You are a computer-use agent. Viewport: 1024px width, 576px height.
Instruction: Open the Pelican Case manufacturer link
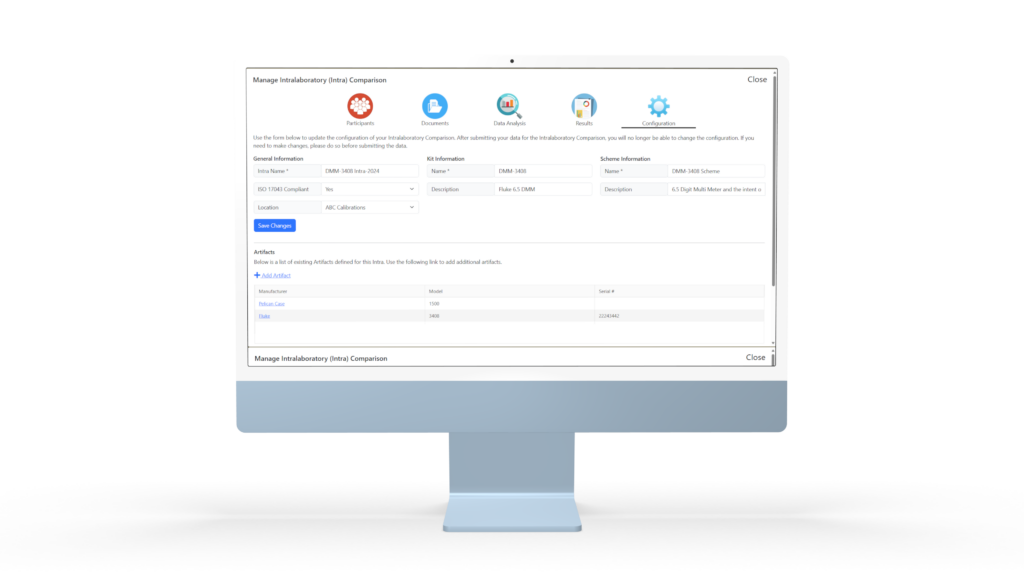tap(271, 303)
